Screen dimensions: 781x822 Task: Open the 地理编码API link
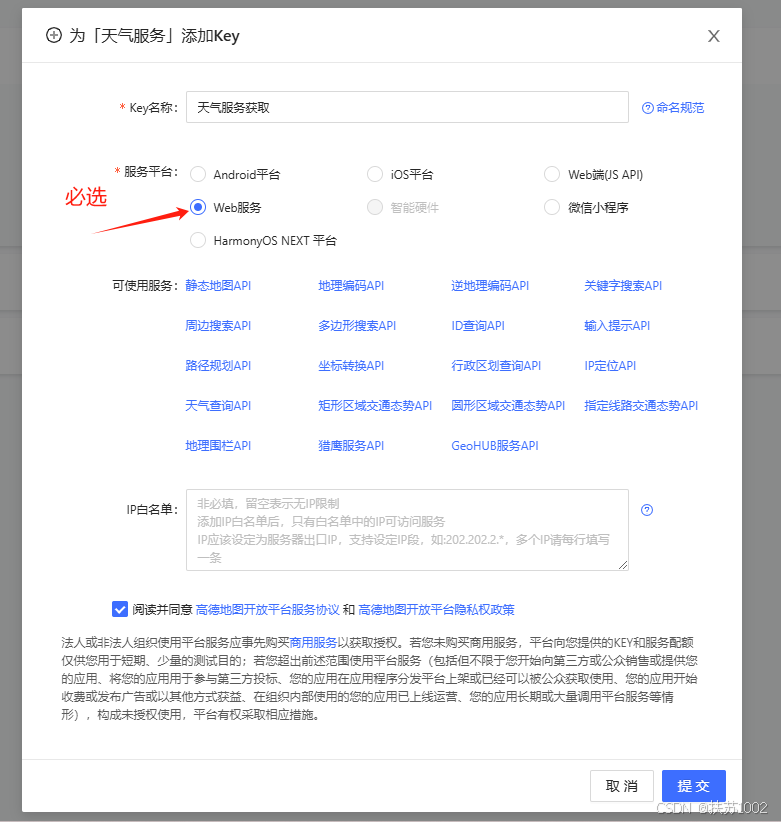(351, 286)
